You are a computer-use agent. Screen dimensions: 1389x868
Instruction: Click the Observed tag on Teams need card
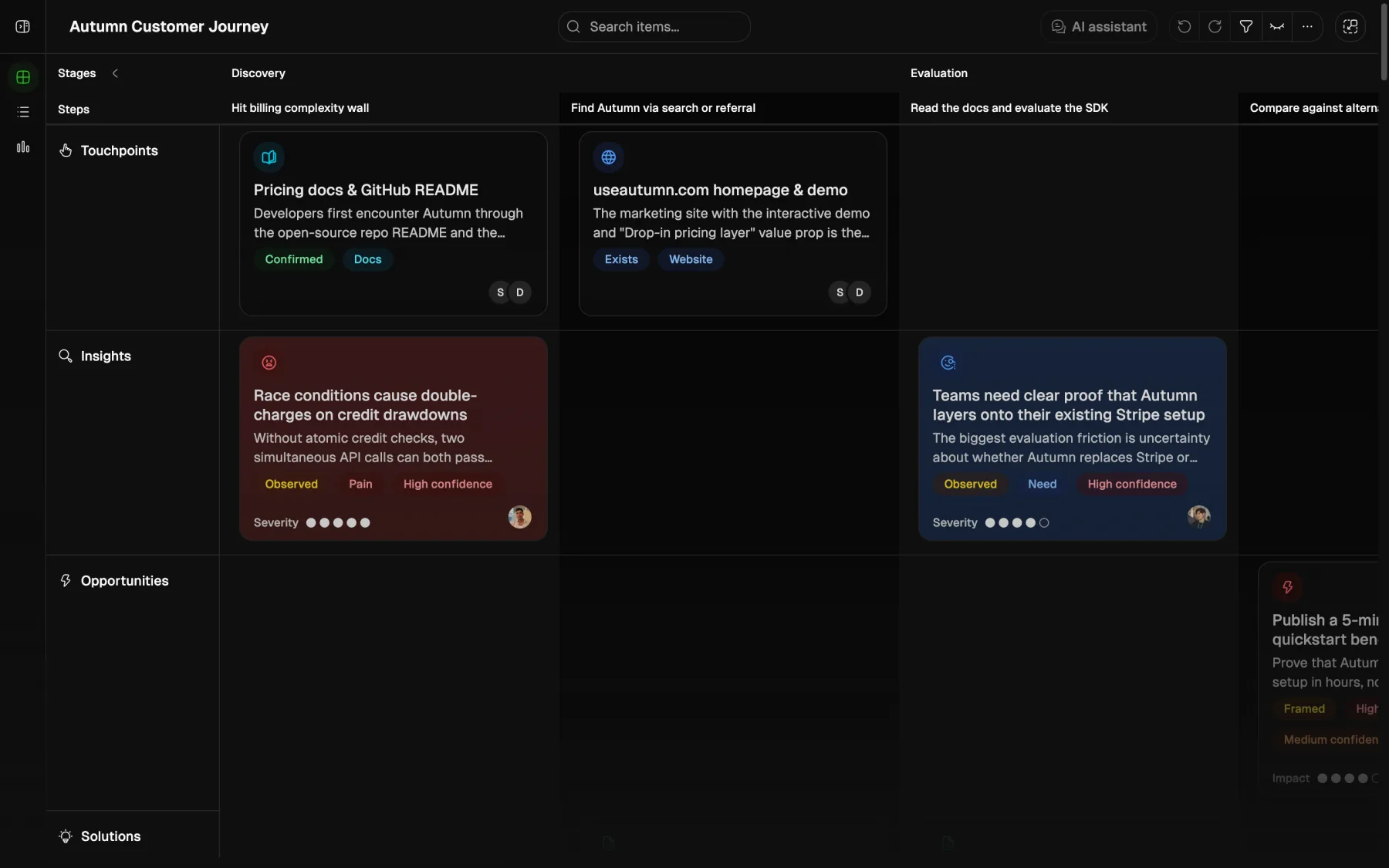point(970,484)
